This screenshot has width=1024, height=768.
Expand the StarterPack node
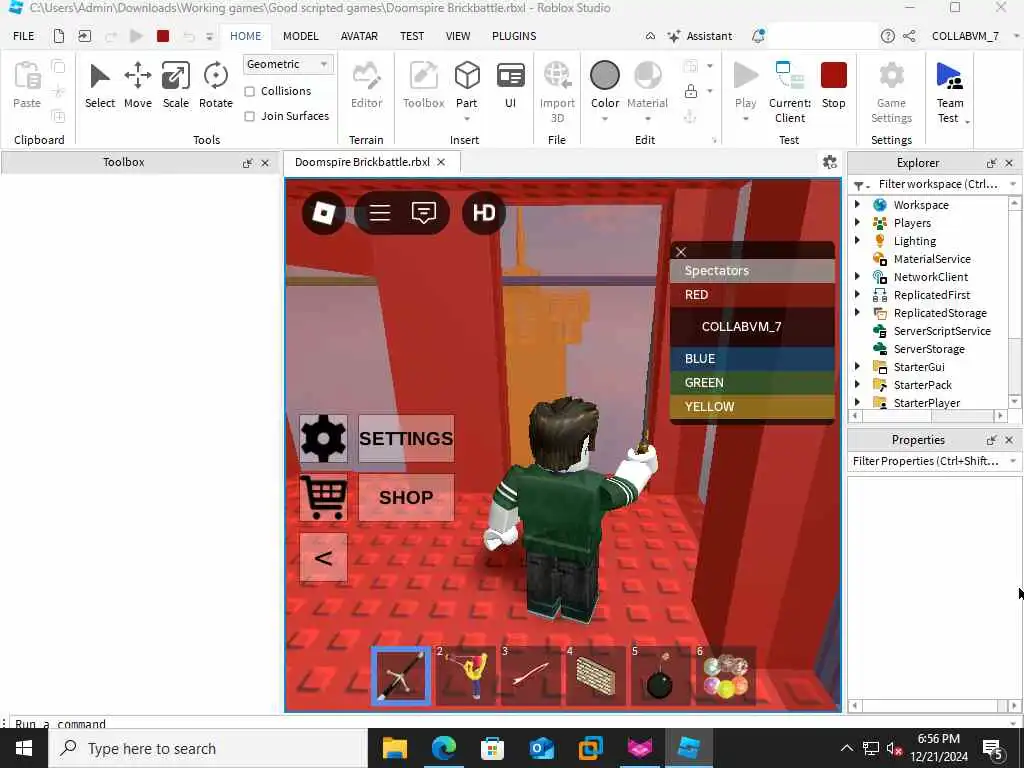click(857, 385)
